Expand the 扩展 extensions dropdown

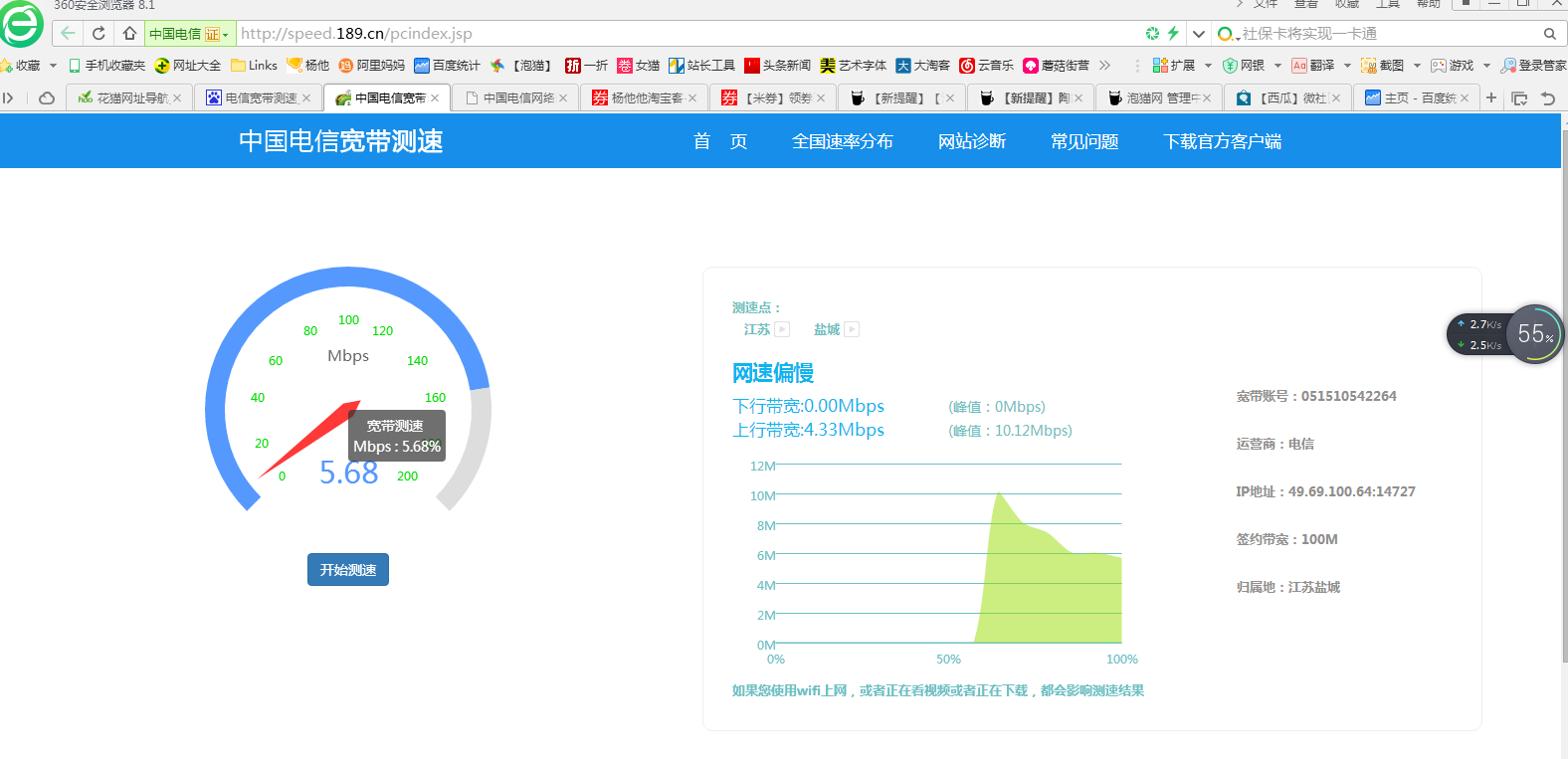pyautogui.click(x=1208, y=66)
